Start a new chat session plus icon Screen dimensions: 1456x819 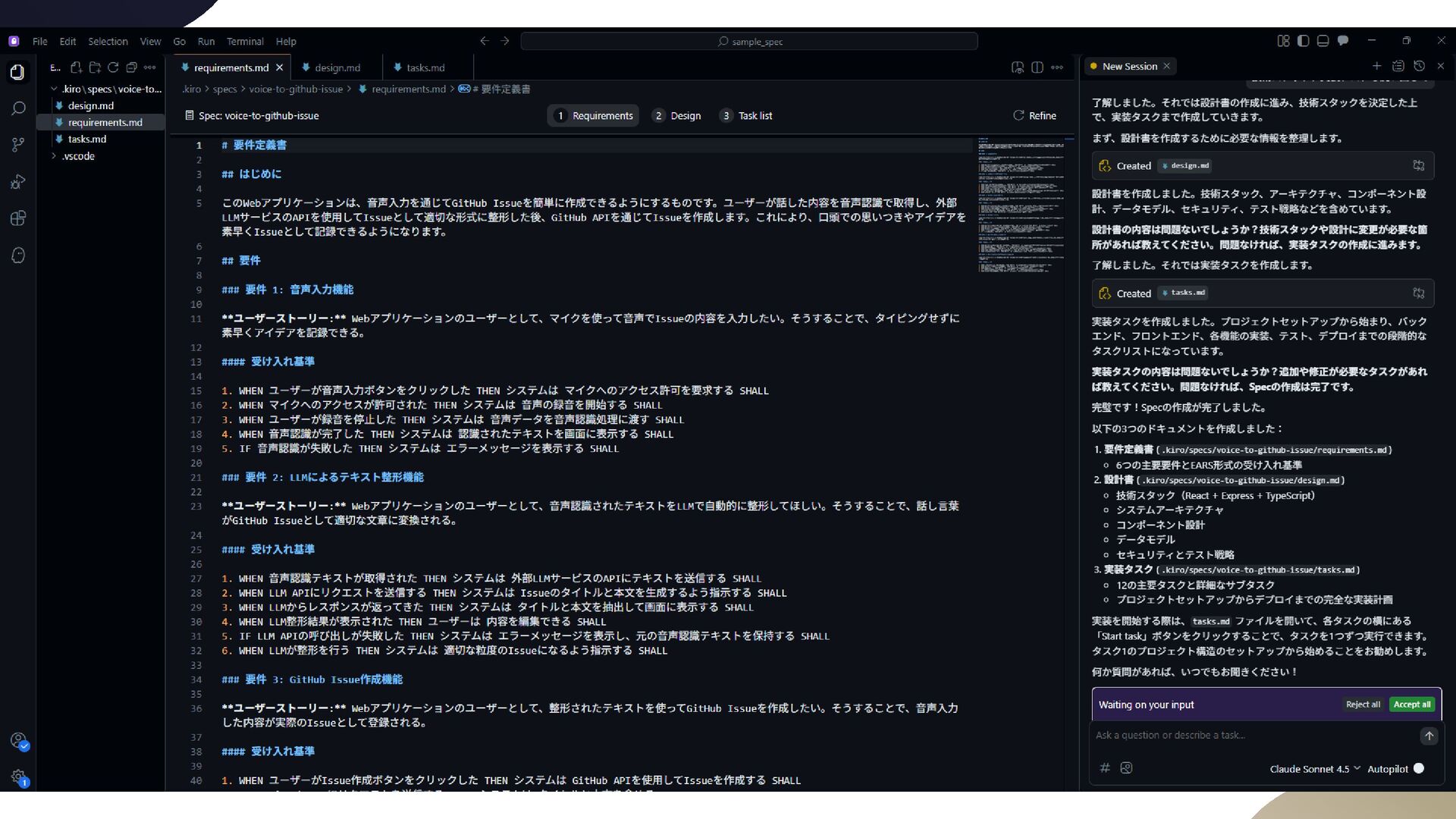[x=1377, y=67]
